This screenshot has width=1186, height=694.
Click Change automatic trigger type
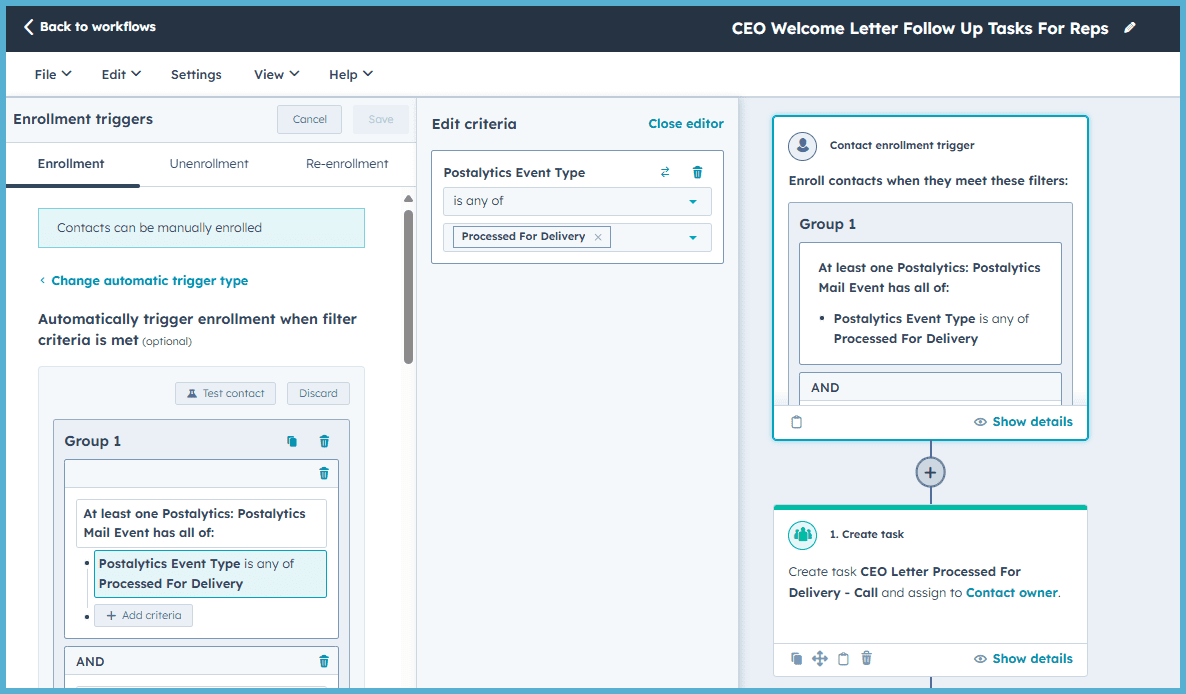tap(149, 280)
